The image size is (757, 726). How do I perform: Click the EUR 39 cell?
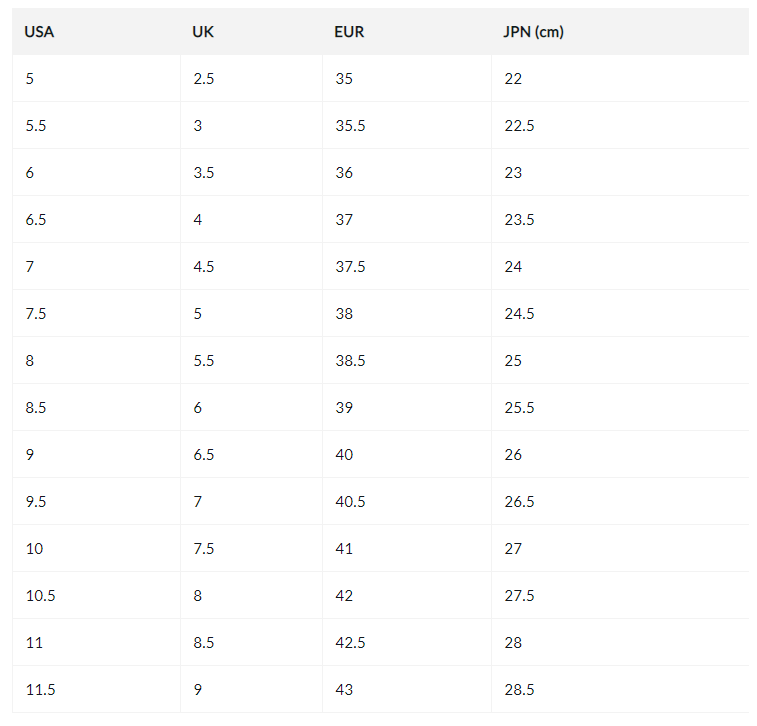pos(344,408)
